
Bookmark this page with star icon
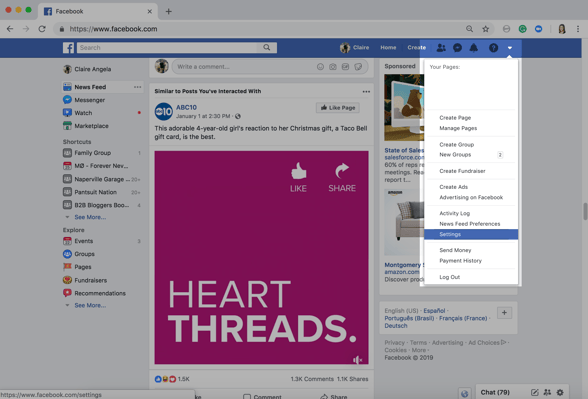[x=485, y=29]
